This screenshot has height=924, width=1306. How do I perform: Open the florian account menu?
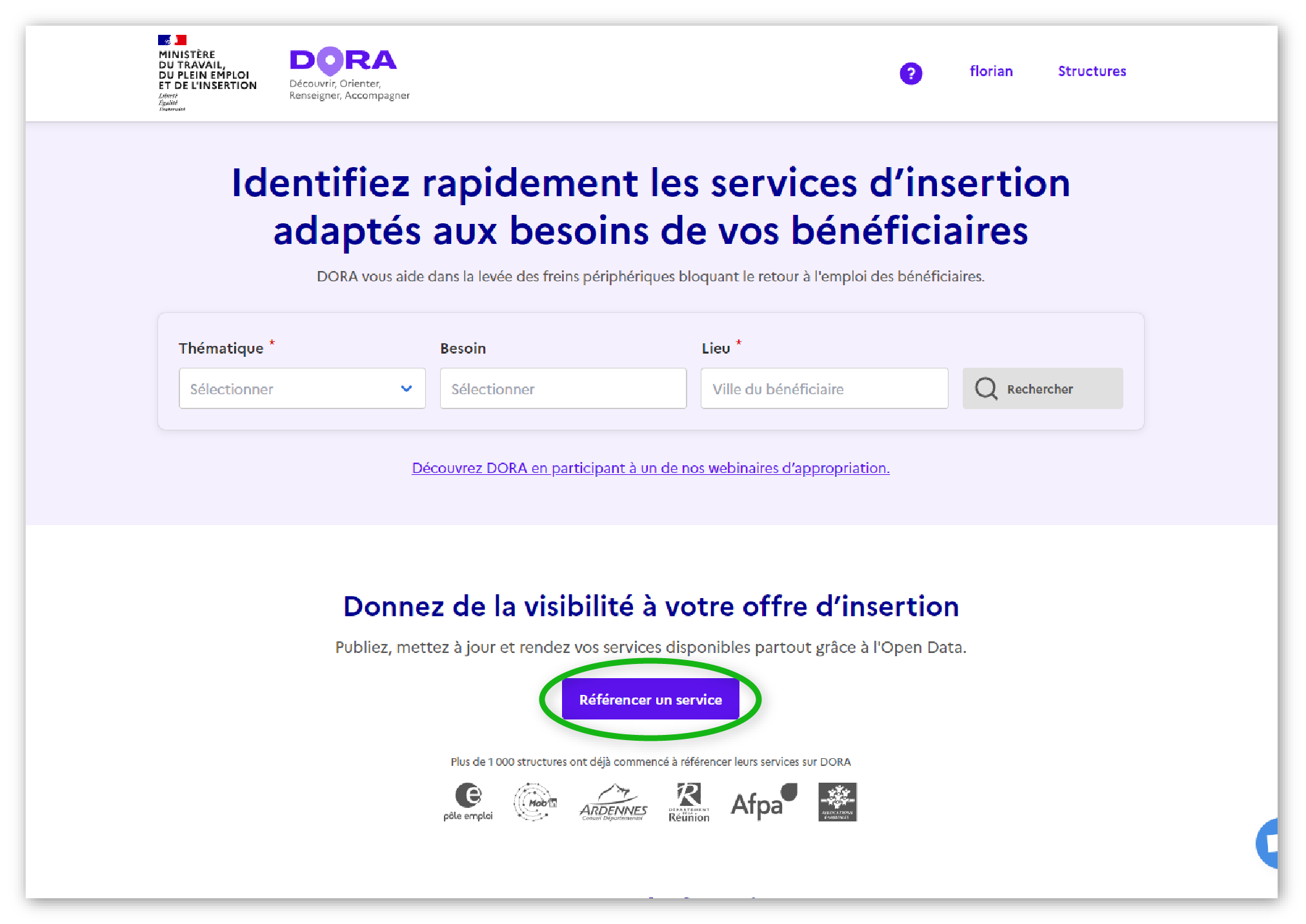[991, 72]
